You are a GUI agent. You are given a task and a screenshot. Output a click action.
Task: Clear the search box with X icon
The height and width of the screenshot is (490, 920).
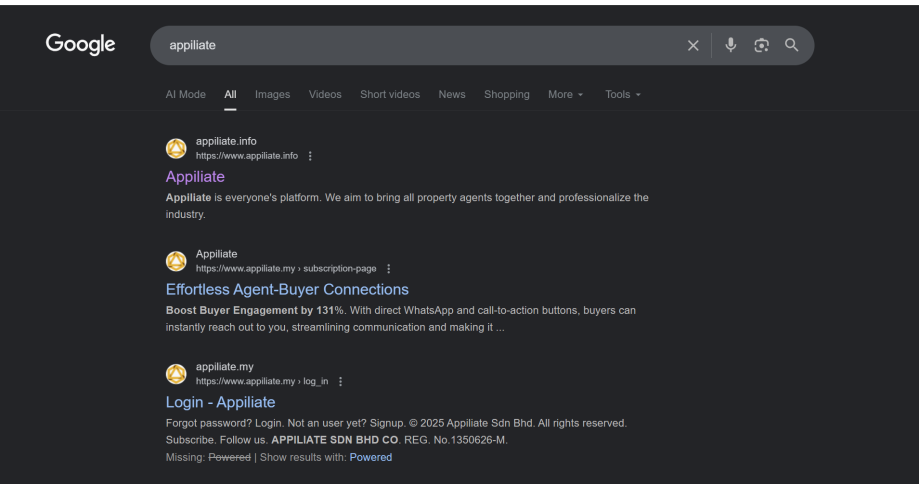(693, 45)
